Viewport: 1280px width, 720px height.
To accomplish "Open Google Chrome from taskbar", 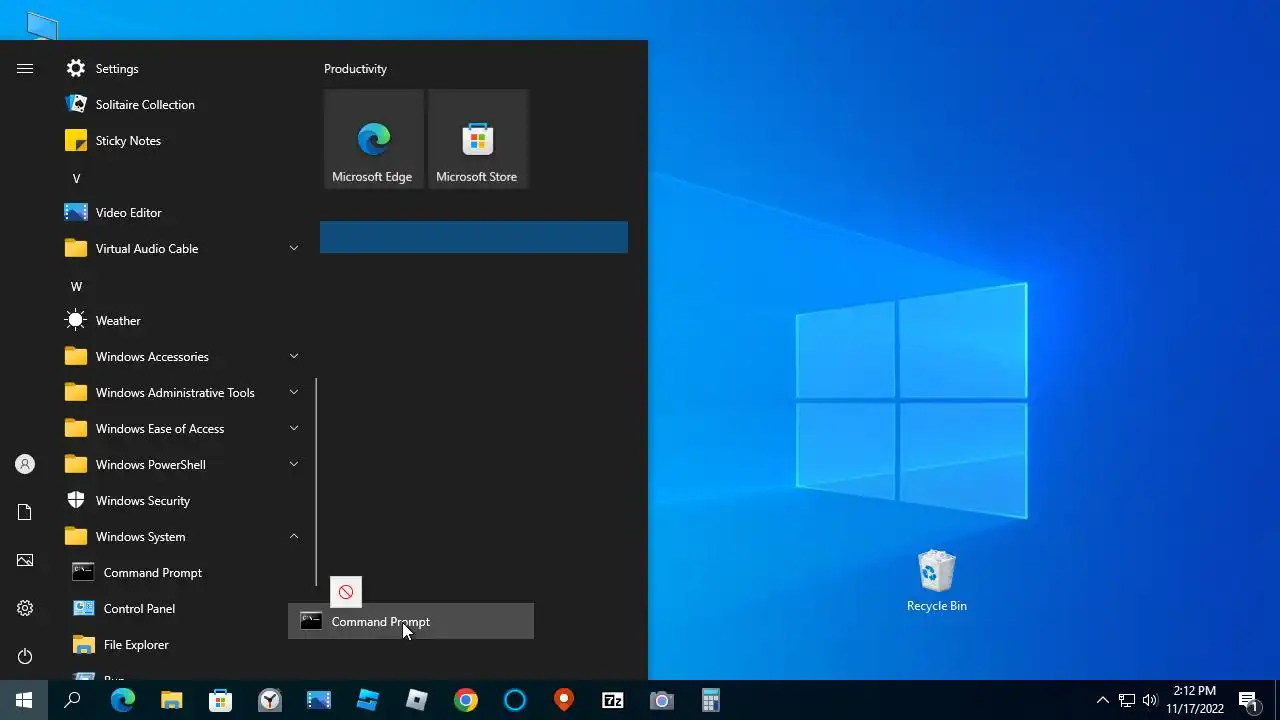I will (x=466, y=700).
